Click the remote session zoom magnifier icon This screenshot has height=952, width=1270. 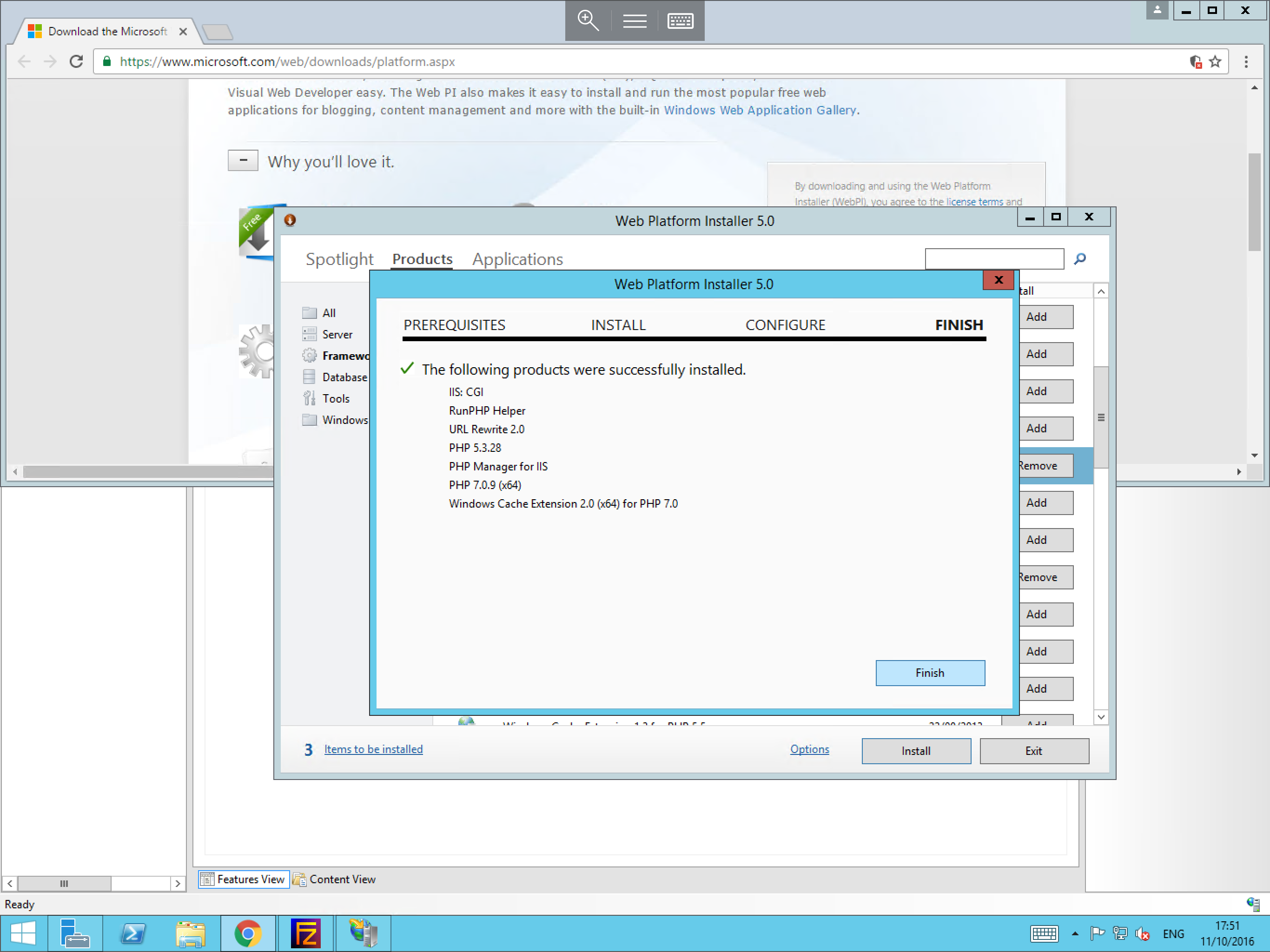[588, 20]
